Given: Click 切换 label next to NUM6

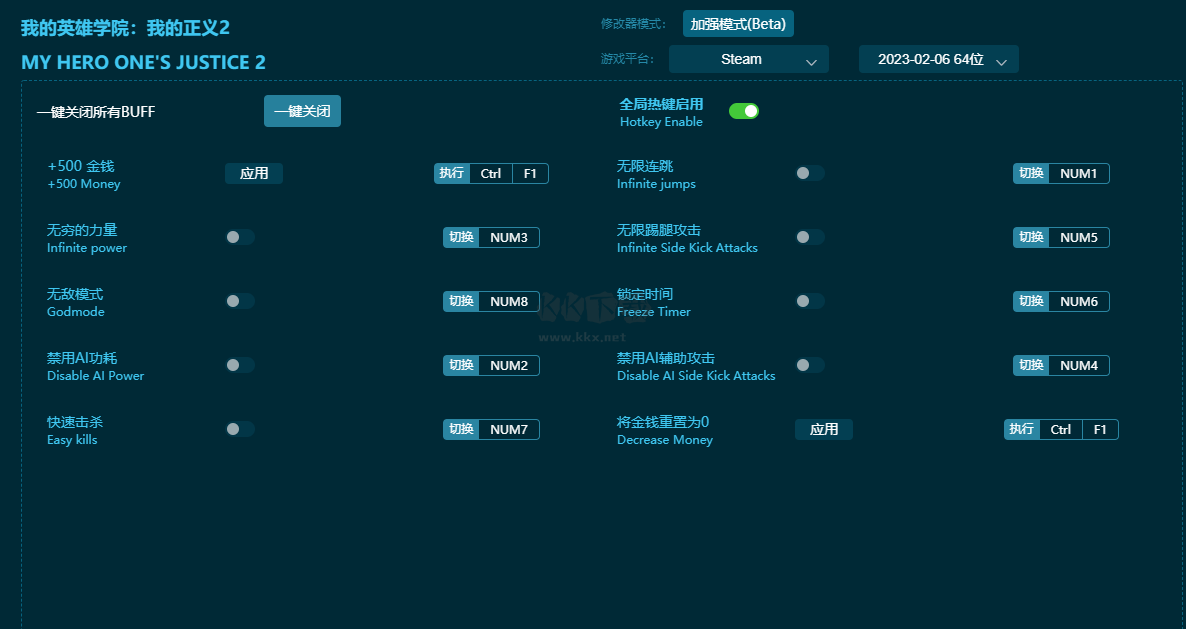Looking at the screenshot, I should point(1031,301).
